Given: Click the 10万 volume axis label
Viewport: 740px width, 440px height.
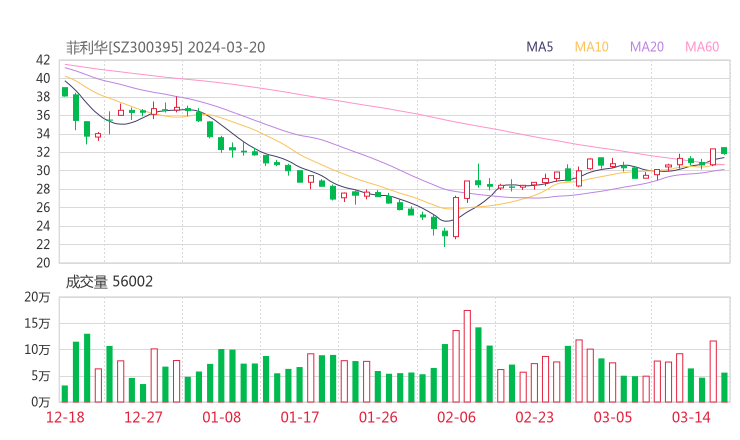Looking at the screenshot, I should pos(37,350).
